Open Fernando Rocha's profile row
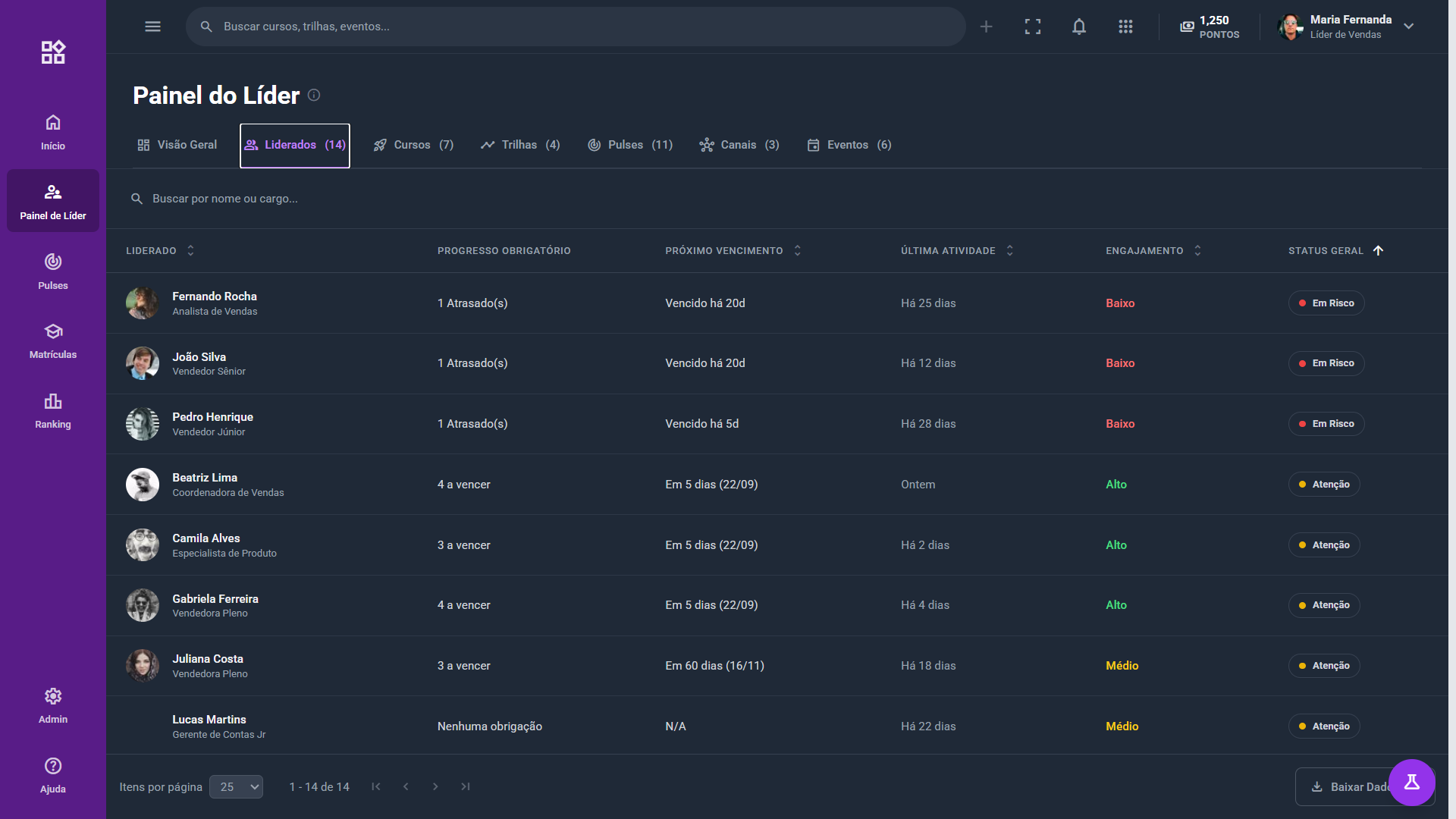1456x819 pixels. 215,303
